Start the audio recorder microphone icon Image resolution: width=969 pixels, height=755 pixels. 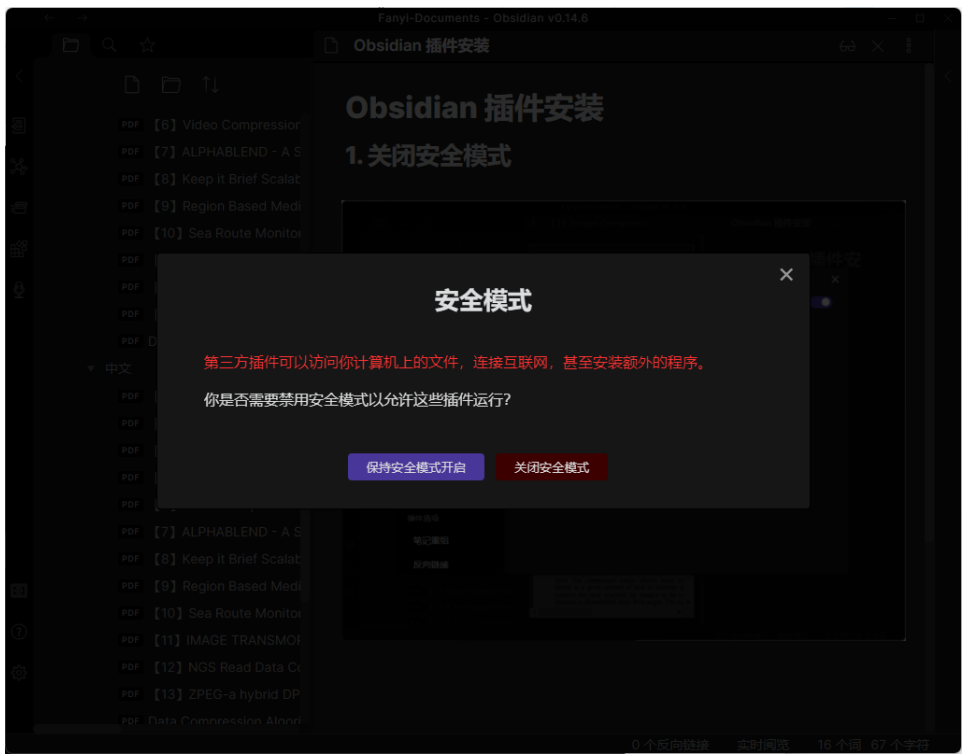(x=19, y=290)
